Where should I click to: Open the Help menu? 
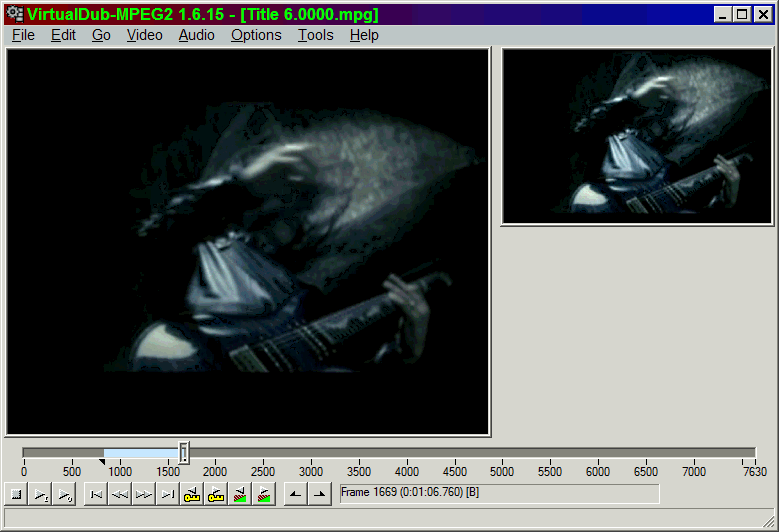coord(364,35)
